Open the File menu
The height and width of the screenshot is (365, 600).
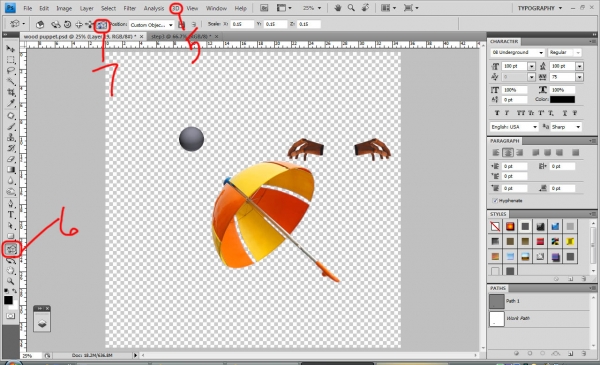pos(28,8)
